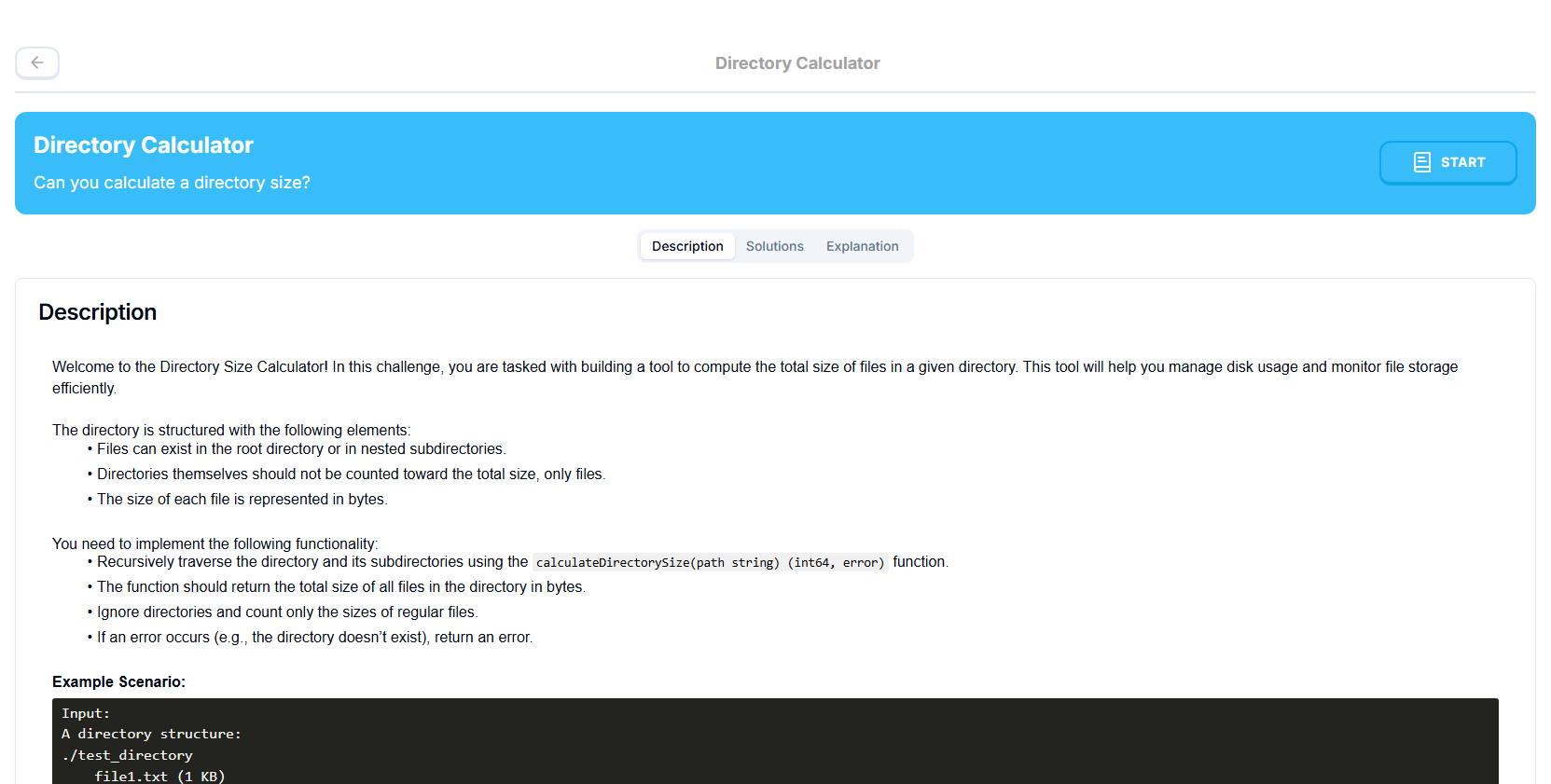1551x784 pixels.
Task: Click the banner heading 'Directory Calculator'
Action: 144,145
